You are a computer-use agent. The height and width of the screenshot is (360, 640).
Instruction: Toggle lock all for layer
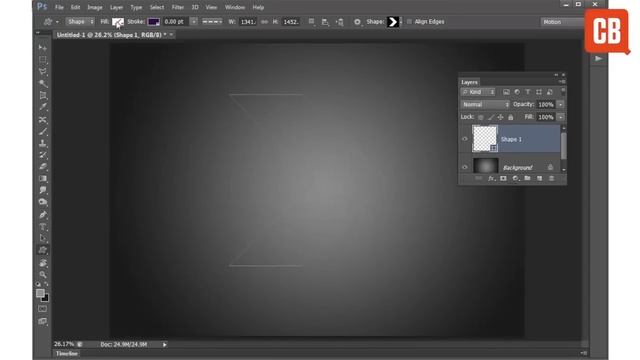point(511,118)
